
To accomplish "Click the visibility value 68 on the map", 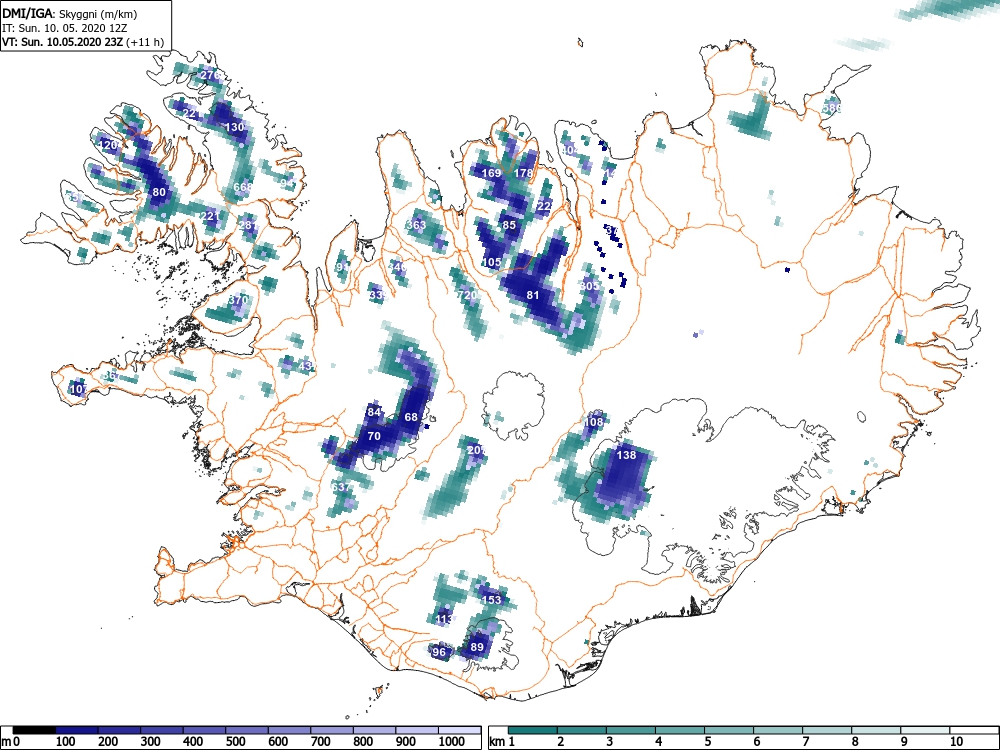I will (x=411, y=417).
